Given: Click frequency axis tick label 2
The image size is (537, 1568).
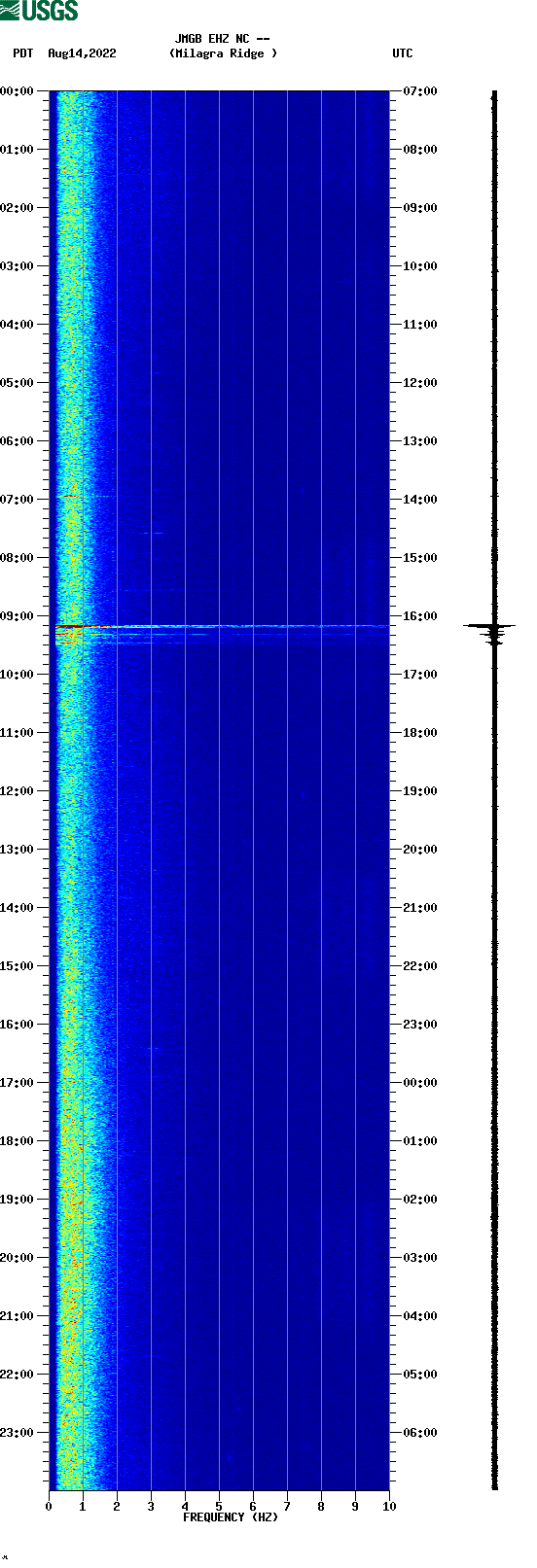Looking at the screenshot, I should tap(117, 1507).
